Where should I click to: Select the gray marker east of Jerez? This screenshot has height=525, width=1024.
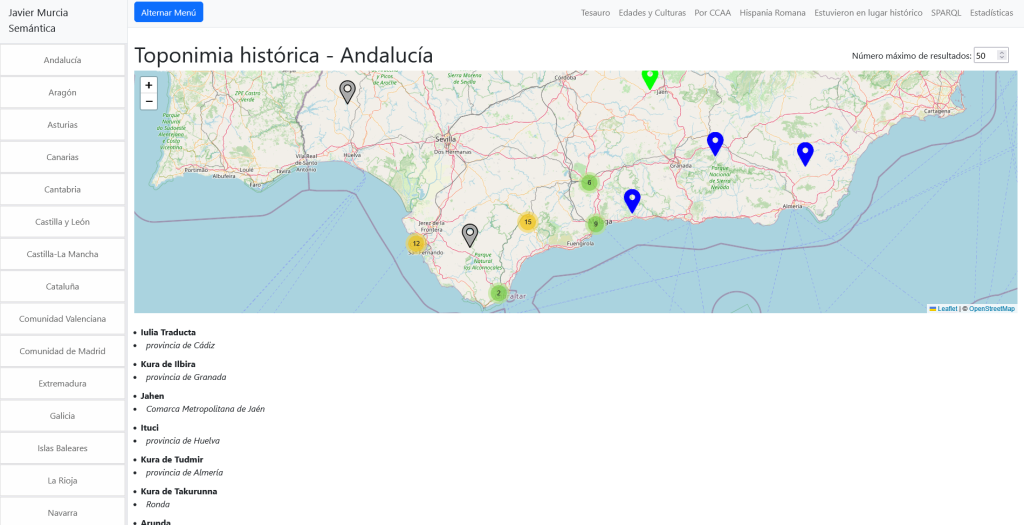[470, 234]
